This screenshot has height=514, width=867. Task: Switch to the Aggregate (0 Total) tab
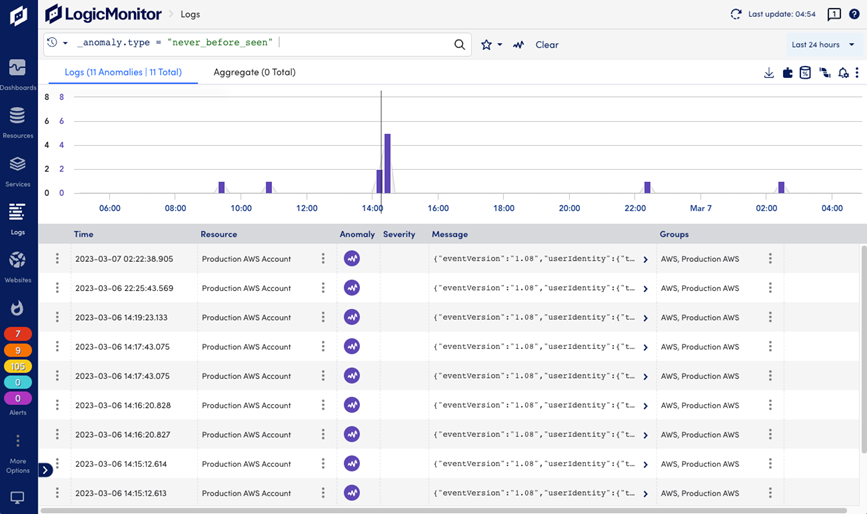254,72
